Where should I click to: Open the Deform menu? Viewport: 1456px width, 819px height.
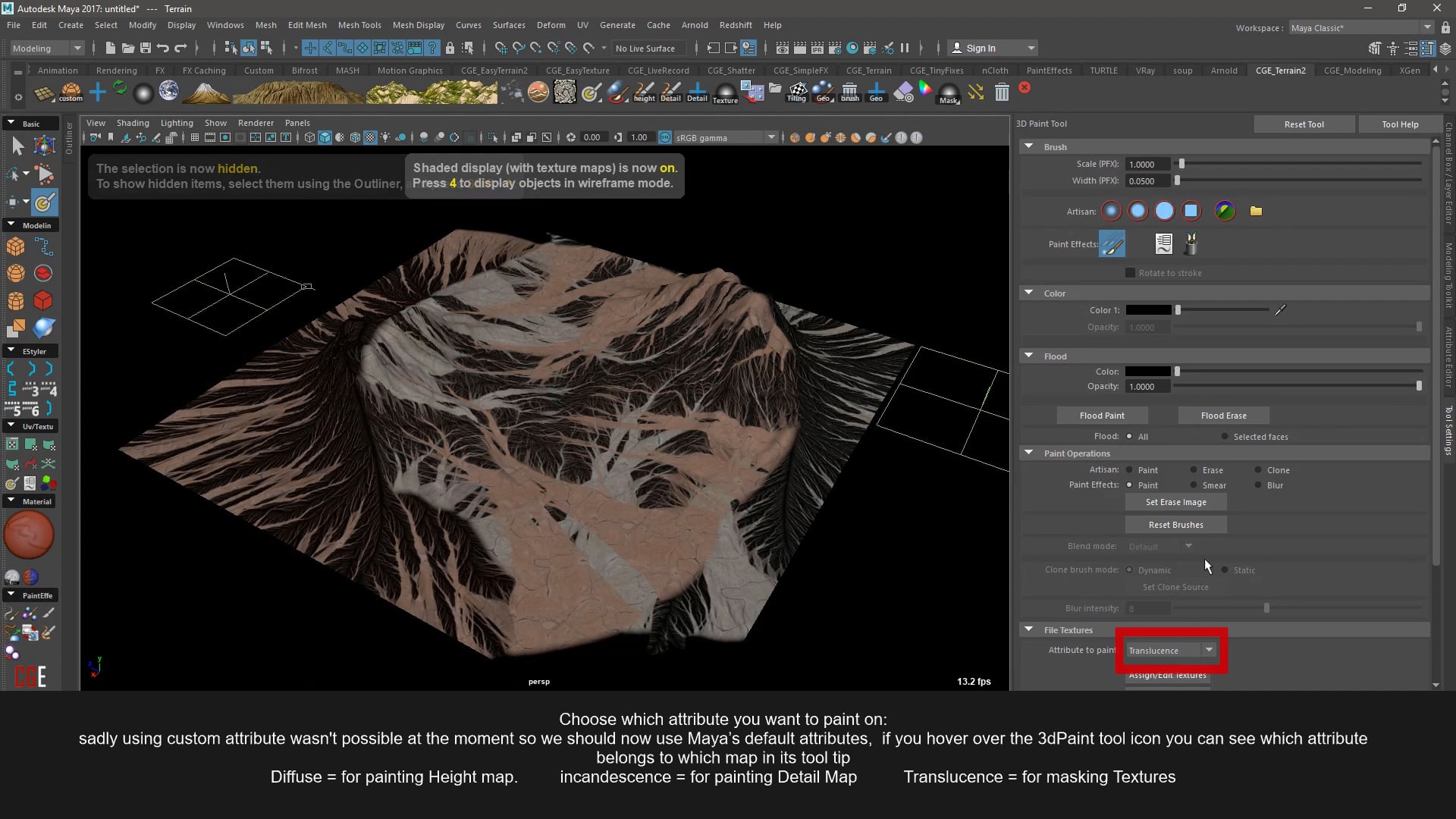pyautogui.click(x=551, y=25)
